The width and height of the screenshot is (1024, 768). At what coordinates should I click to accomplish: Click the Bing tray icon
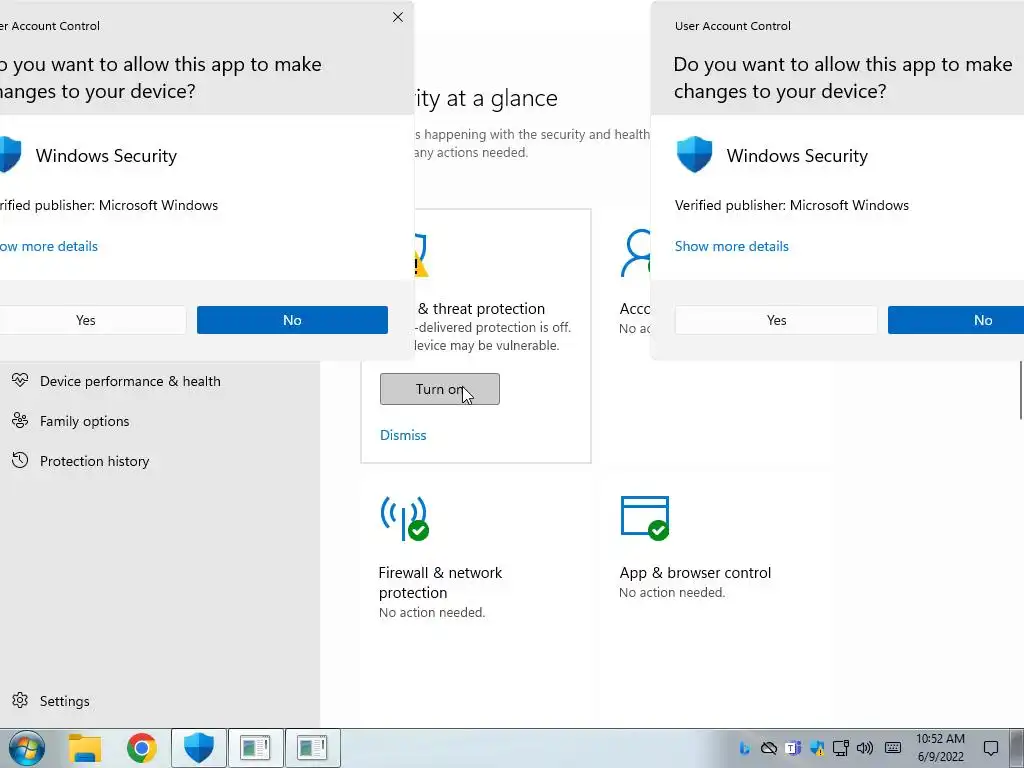[744, 748]
